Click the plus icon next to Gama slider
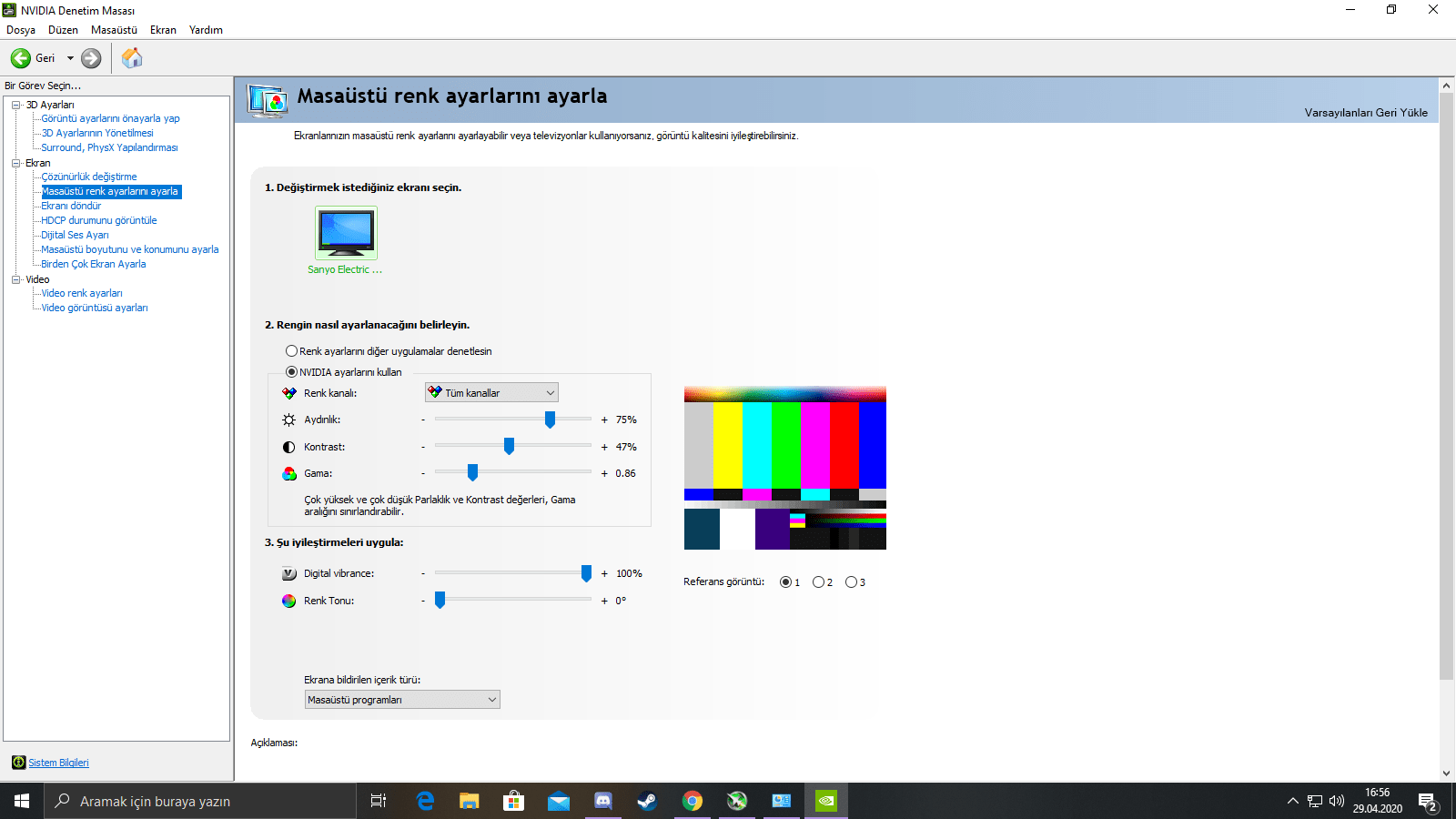 [604, 473]
